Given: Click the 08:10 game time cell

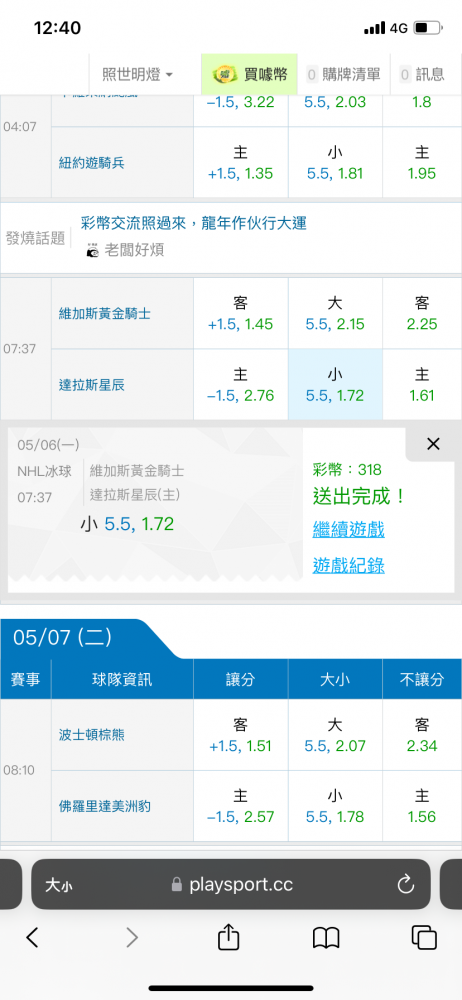Looking at the screenshot, I should pos(26,770).
